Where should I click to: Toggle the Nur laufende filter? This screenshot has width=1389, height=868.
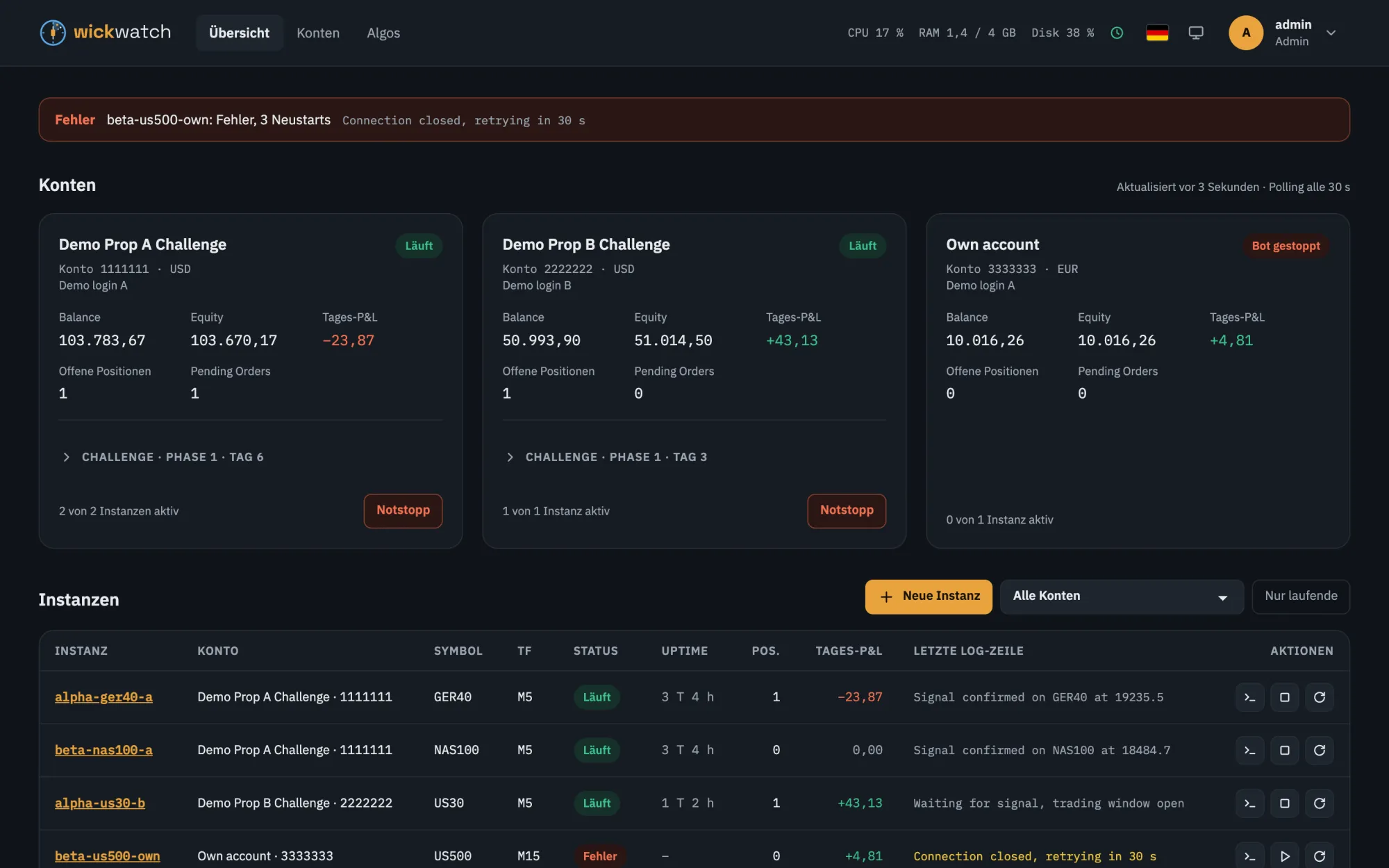point(1301,596)
